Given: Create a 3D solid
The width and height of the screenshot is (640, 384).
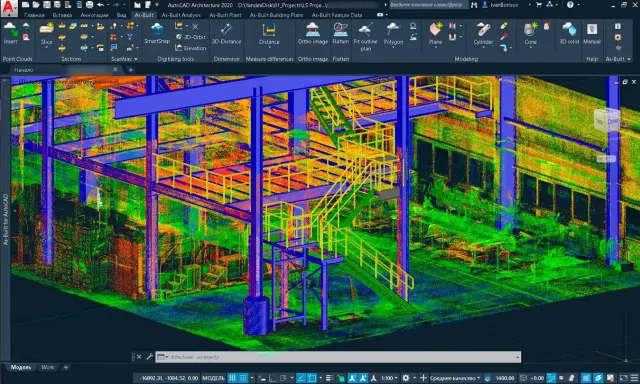Looking at the screenshot, I should (x=569, y=34).
